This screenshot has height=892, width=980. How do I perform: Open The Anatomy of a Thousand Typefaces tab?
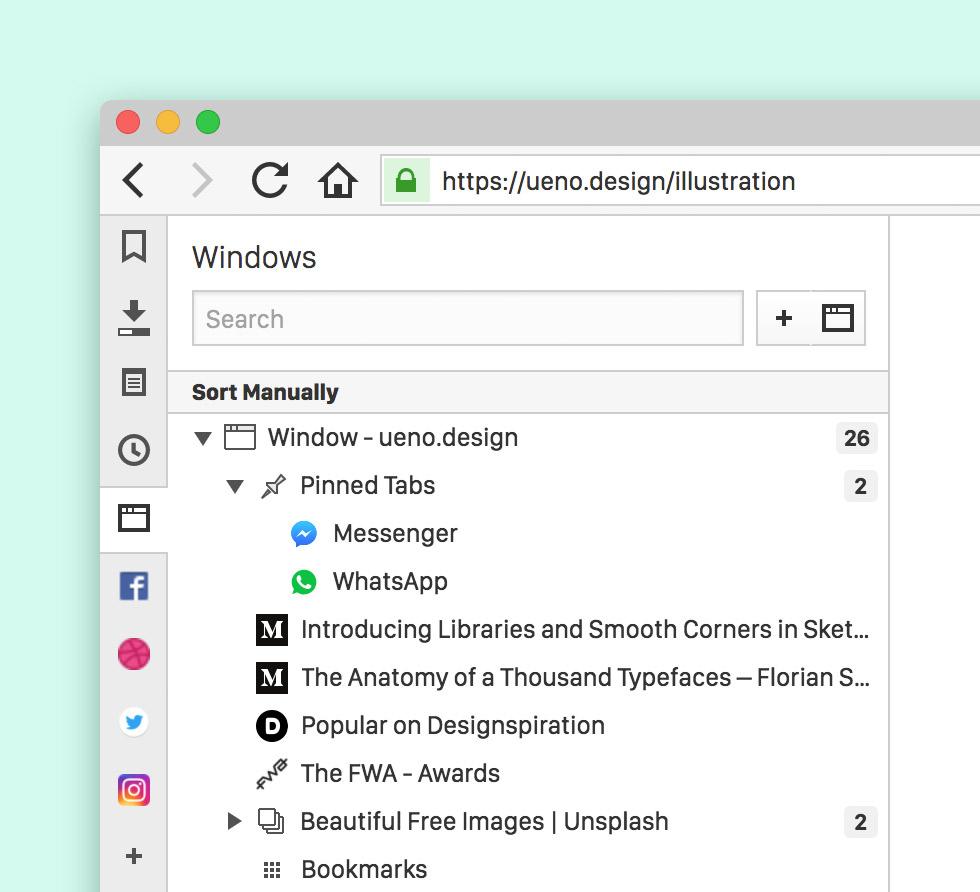528,678
